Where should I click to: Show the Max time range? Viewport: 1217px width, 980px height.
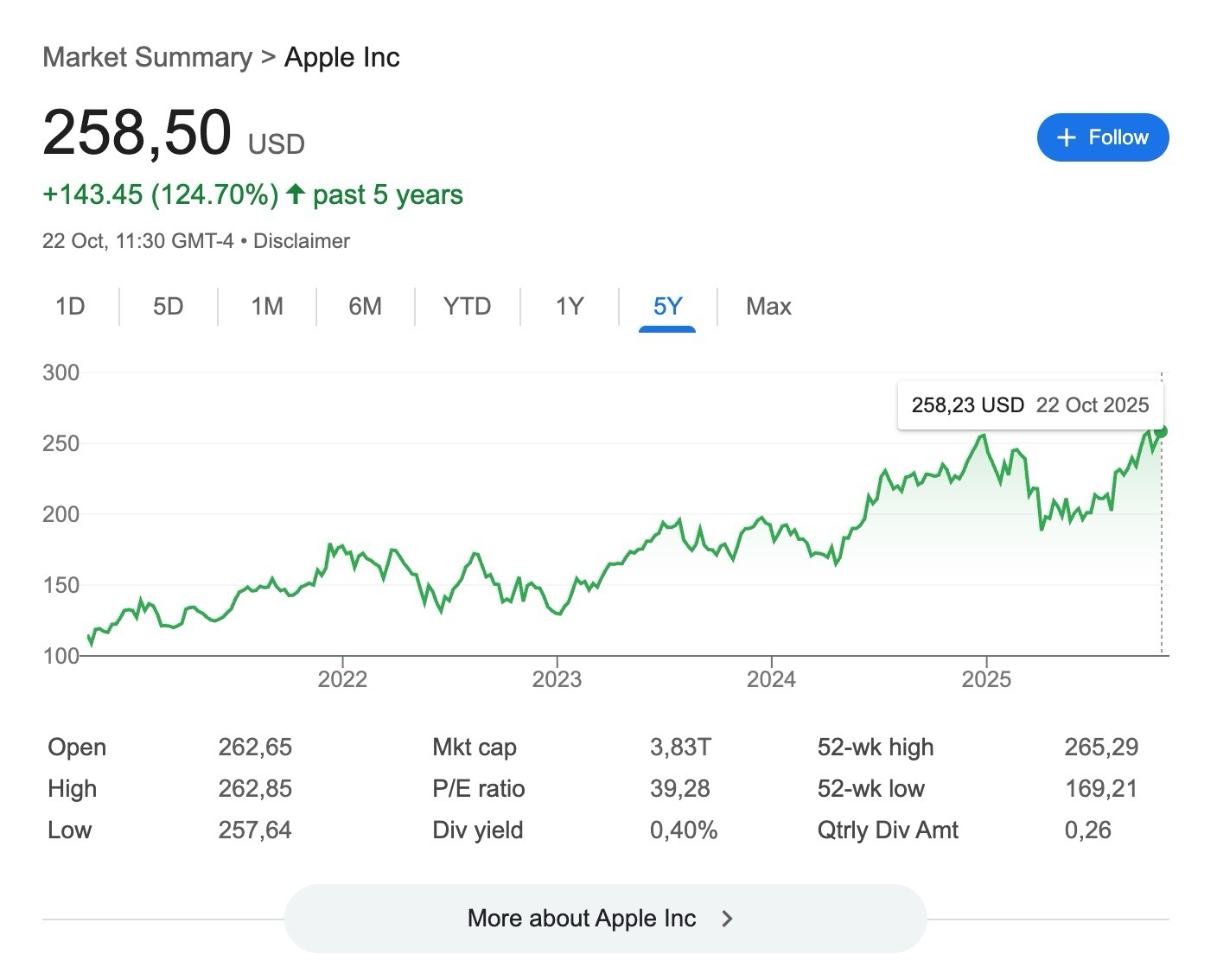click(x=768, y=307)
